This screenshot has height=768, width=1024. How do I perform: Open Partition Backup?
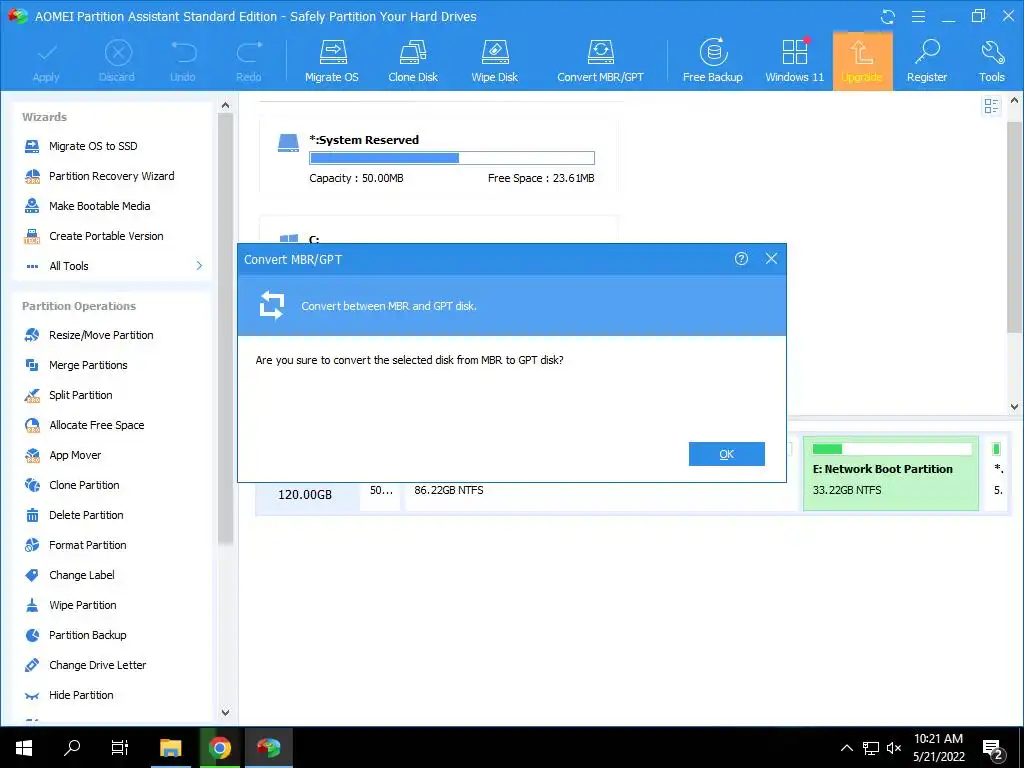tap(88, 635)
